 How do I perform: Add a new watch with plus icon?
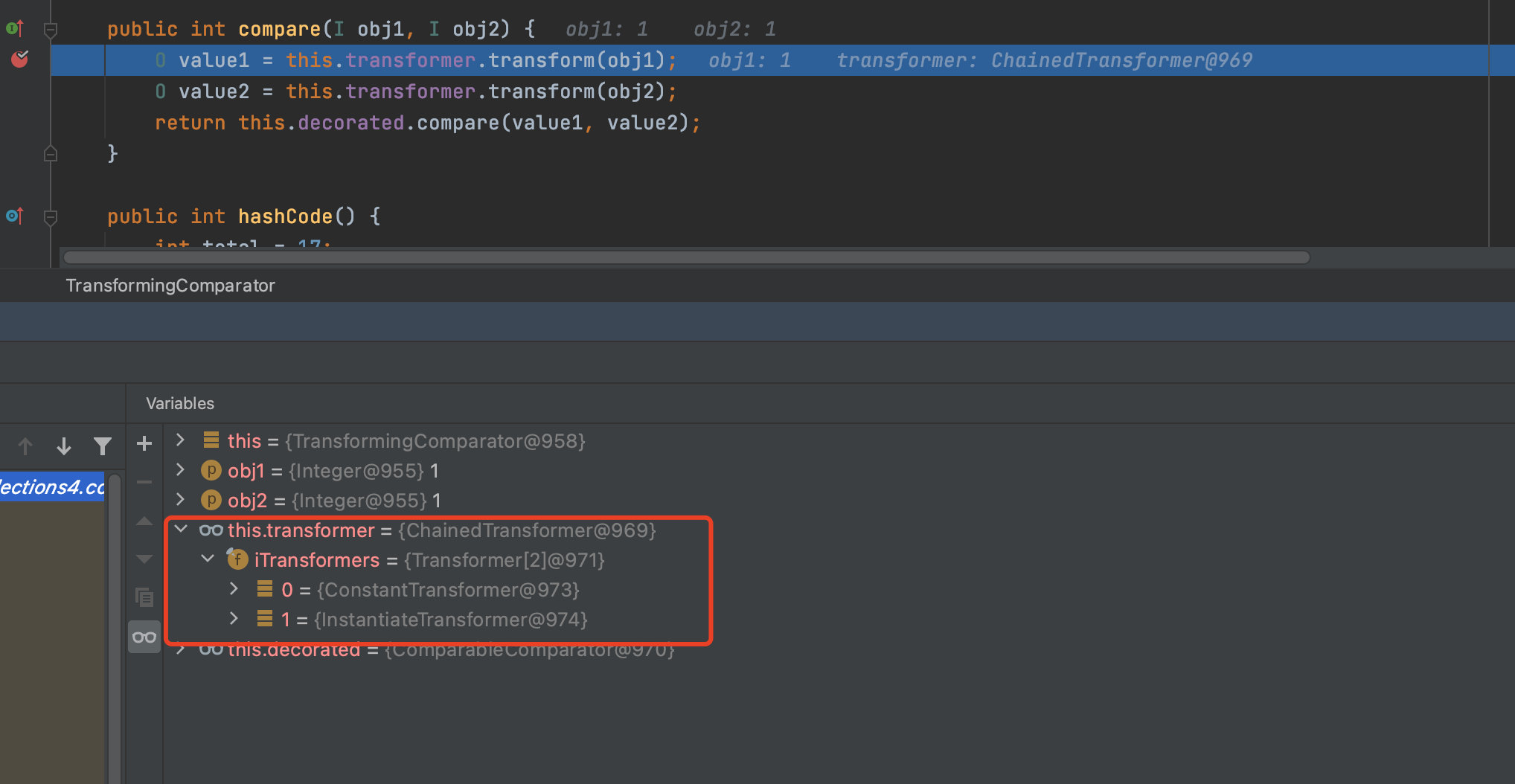[x=144, y=444]
